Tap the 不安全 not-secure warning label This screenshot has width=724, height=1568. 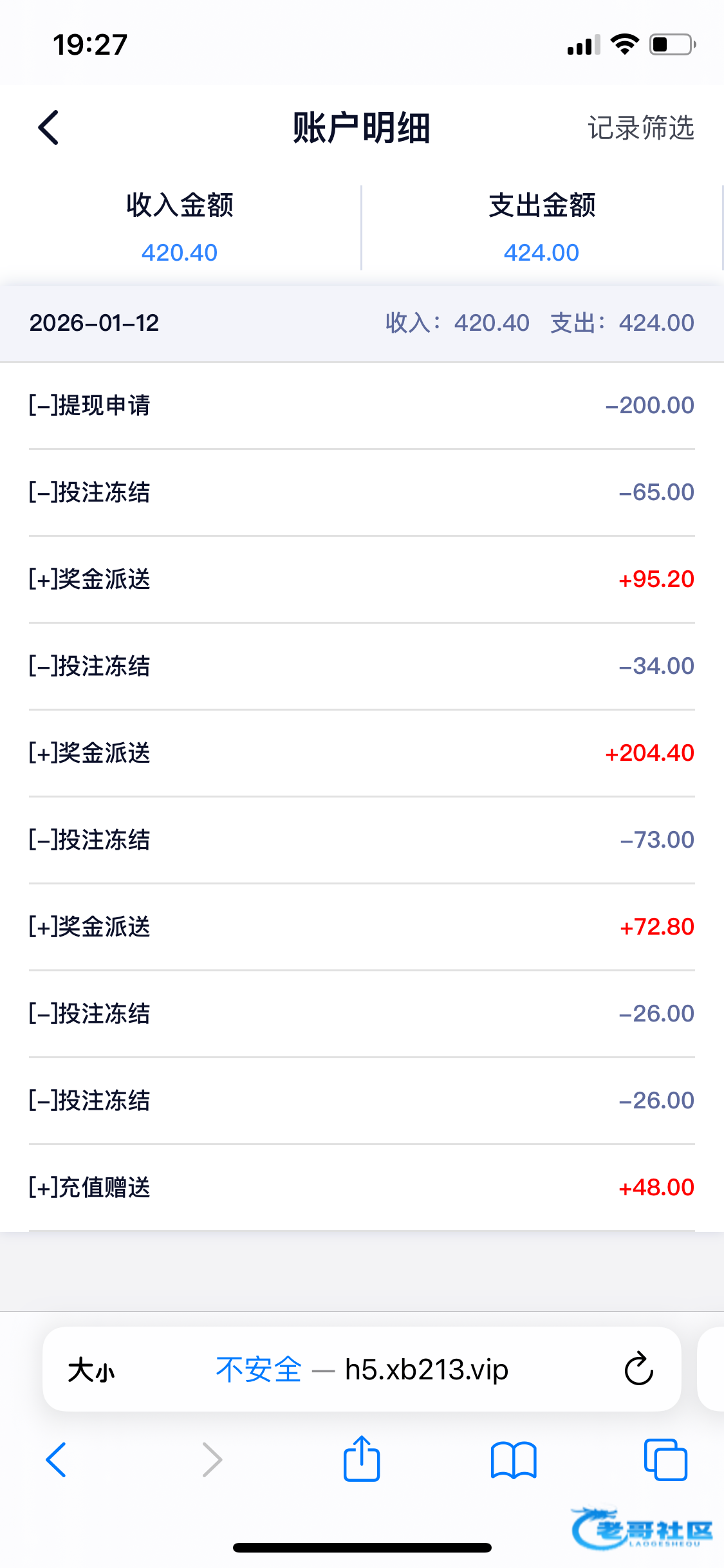point(259,1370)
